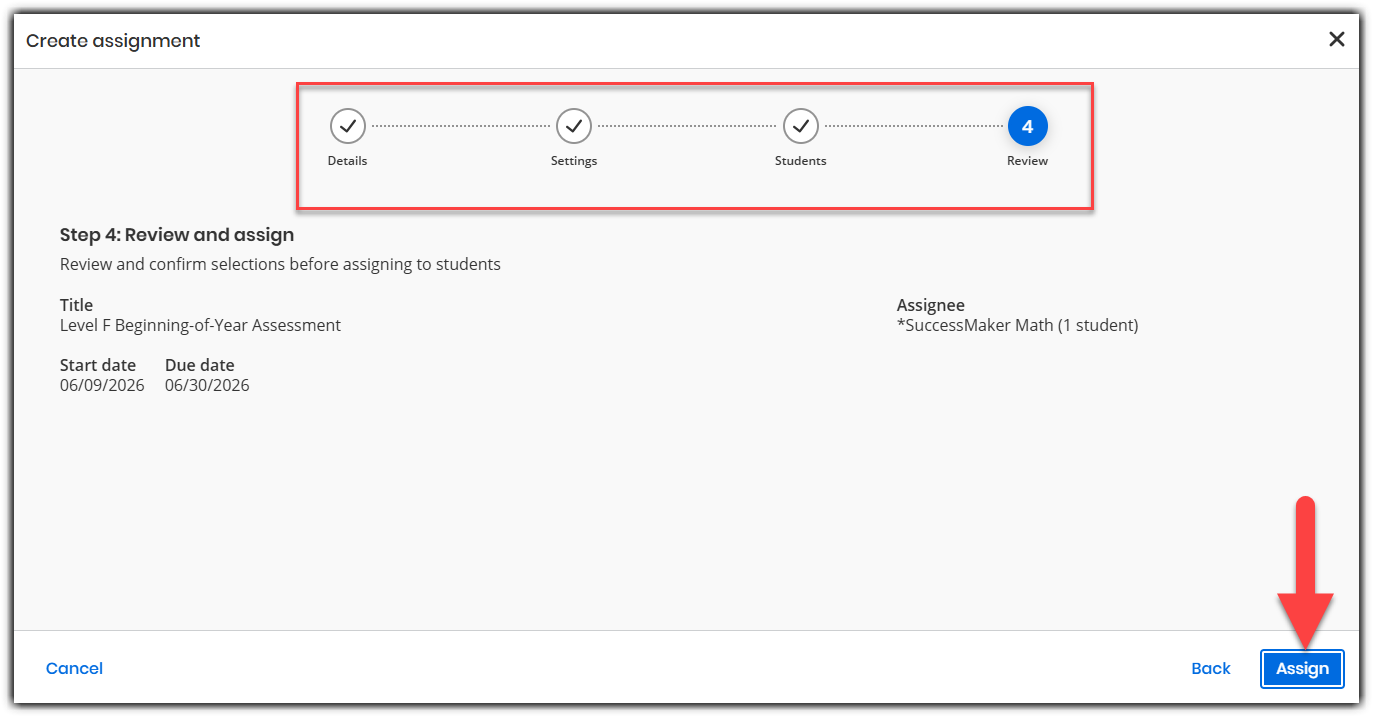Select the Settings step checkmark circle
This screenshot has width=1375, height=719.
pos(574,126)
